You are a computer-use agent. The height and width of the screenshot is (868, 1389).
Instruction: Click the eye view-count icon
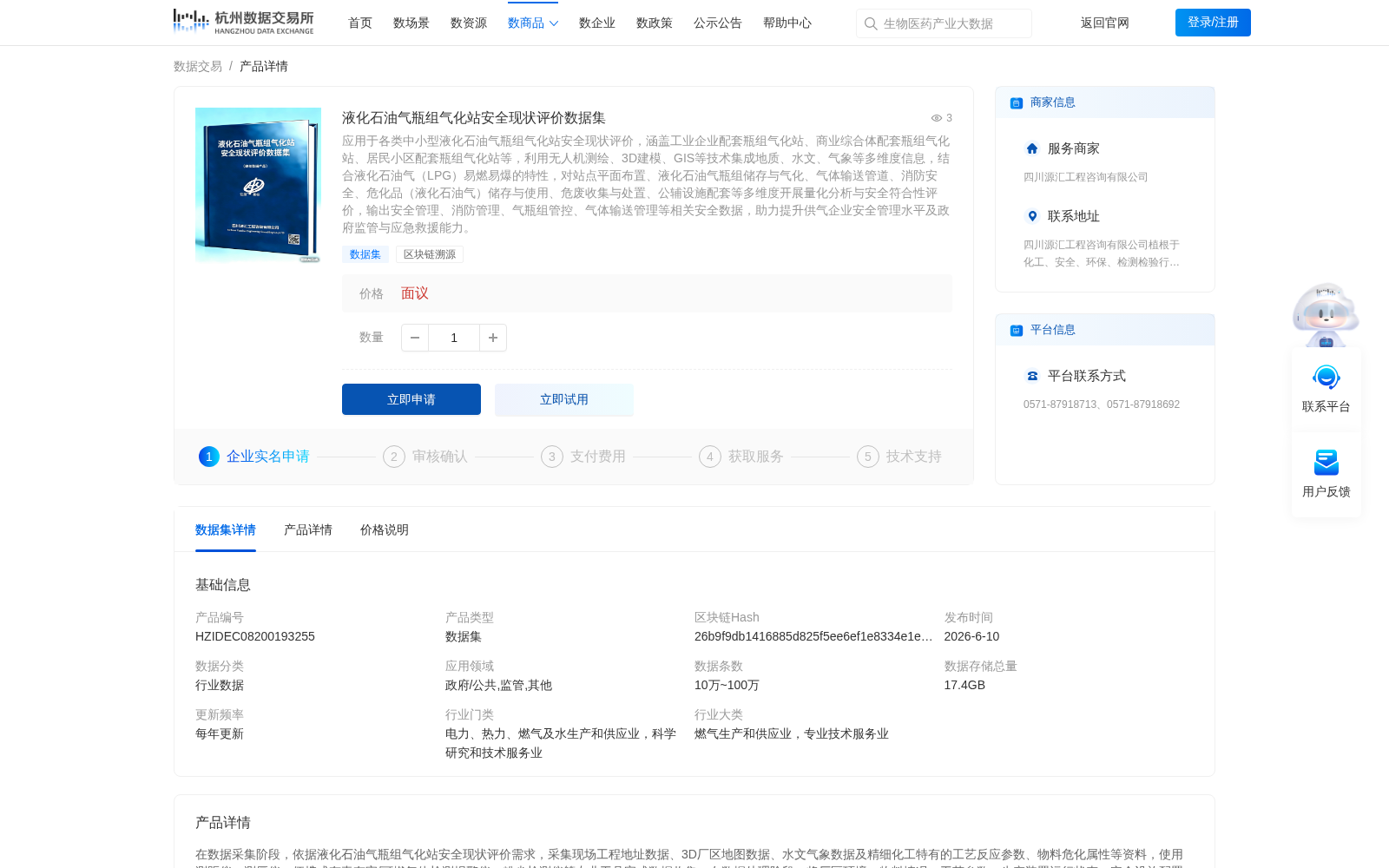tap(937, 118)
